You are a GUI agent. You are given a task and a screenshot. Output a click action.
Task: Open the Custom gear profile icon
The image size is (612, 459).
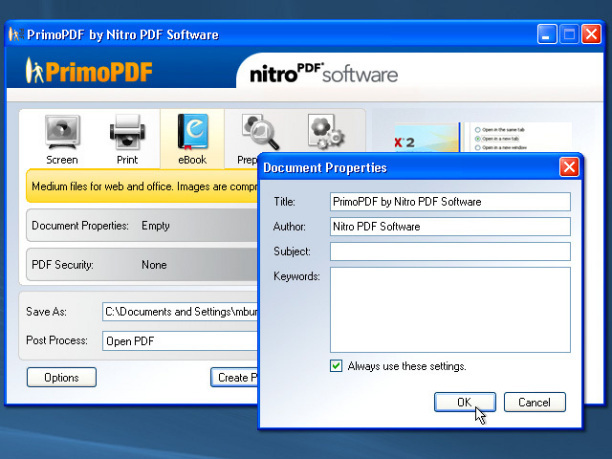click(x=326, y=132)
